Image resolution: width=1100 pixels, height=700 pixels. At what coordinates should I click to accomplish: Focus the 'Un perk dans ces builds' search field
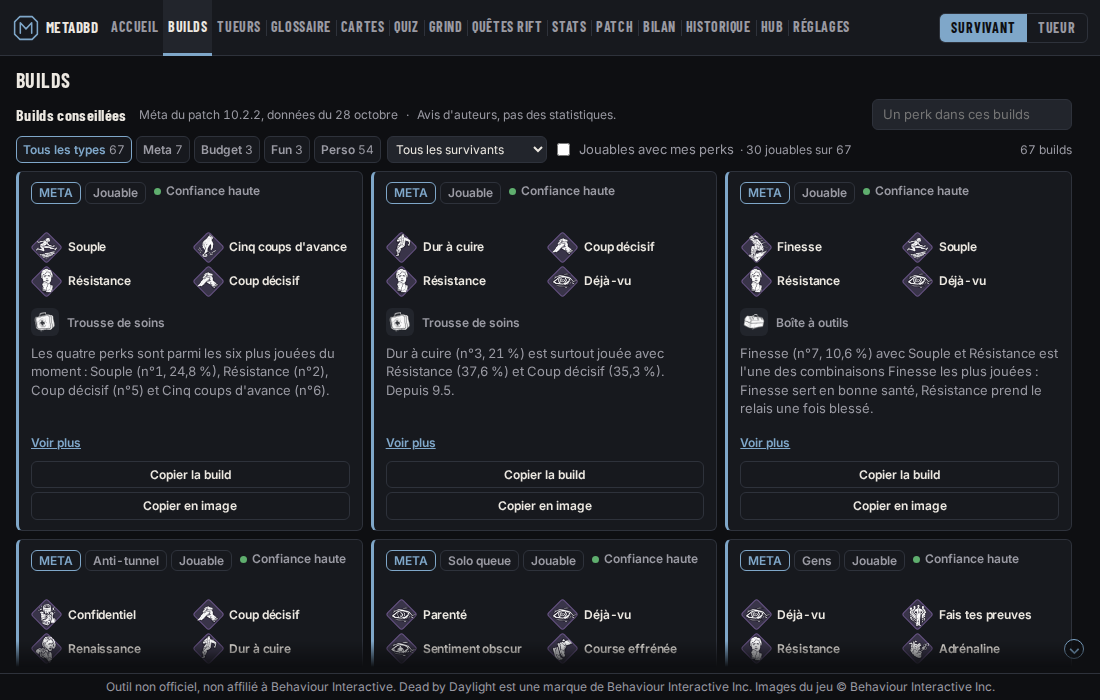tap(972, 114)
